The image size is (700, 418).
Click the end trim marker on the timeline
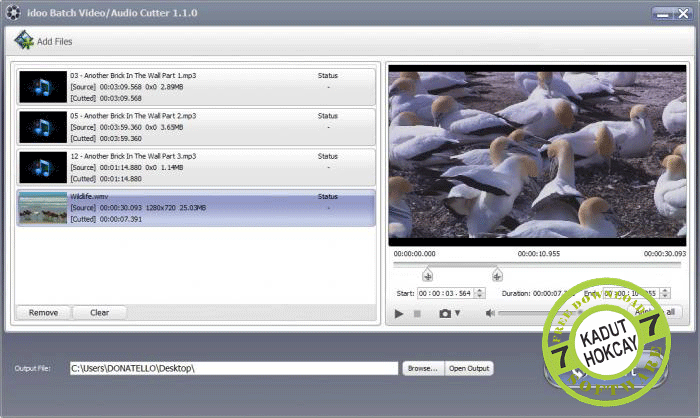pos(497,275)
